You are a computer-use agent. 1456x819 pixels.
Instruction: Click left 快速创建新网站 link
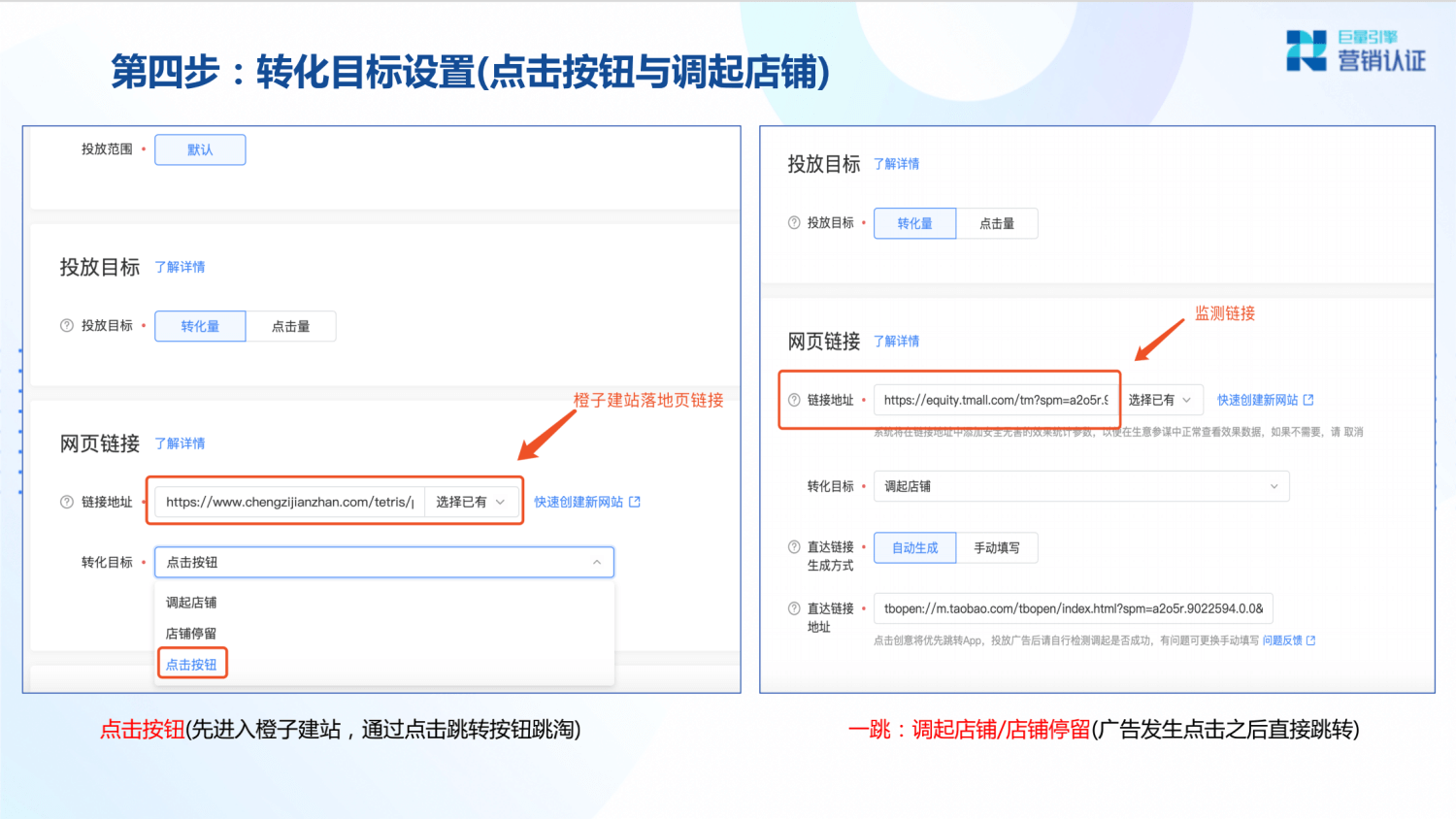pyautogui.click(x=579, y=502)
